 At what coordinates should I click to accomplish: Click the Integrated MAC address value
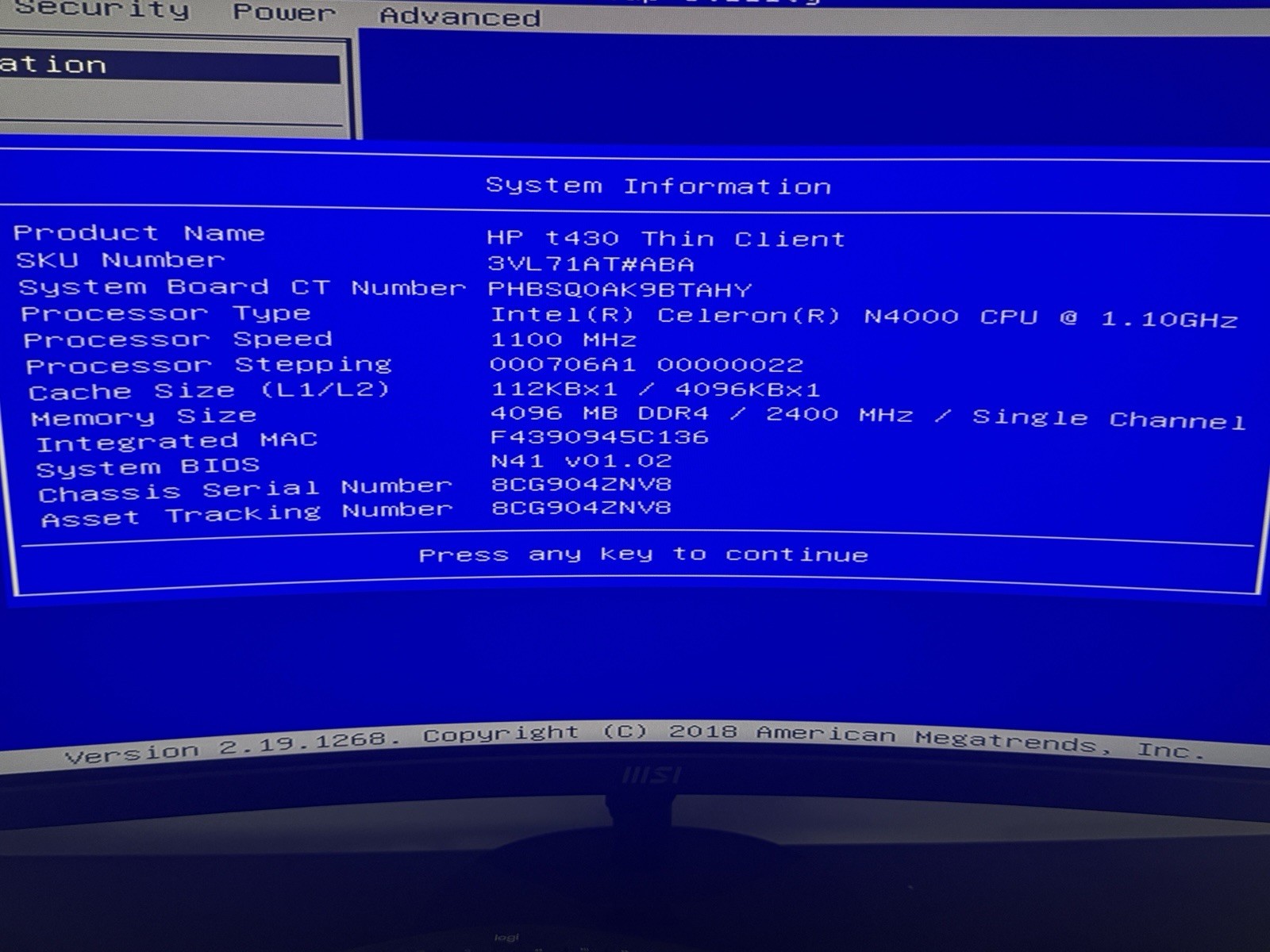(x=599, y=437)
